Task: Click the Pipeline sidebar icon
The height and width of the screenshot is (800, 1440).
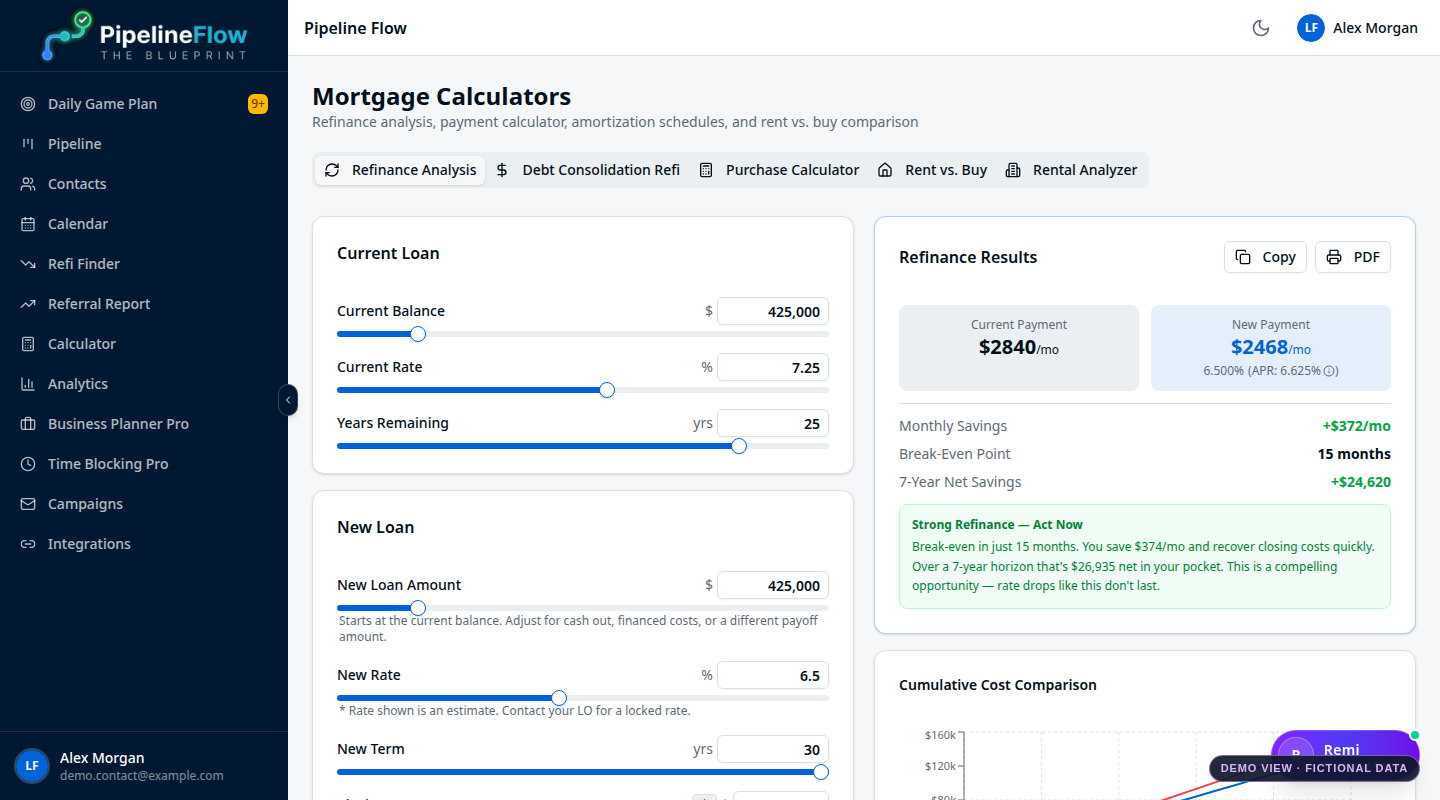Action: click(28, 144)
